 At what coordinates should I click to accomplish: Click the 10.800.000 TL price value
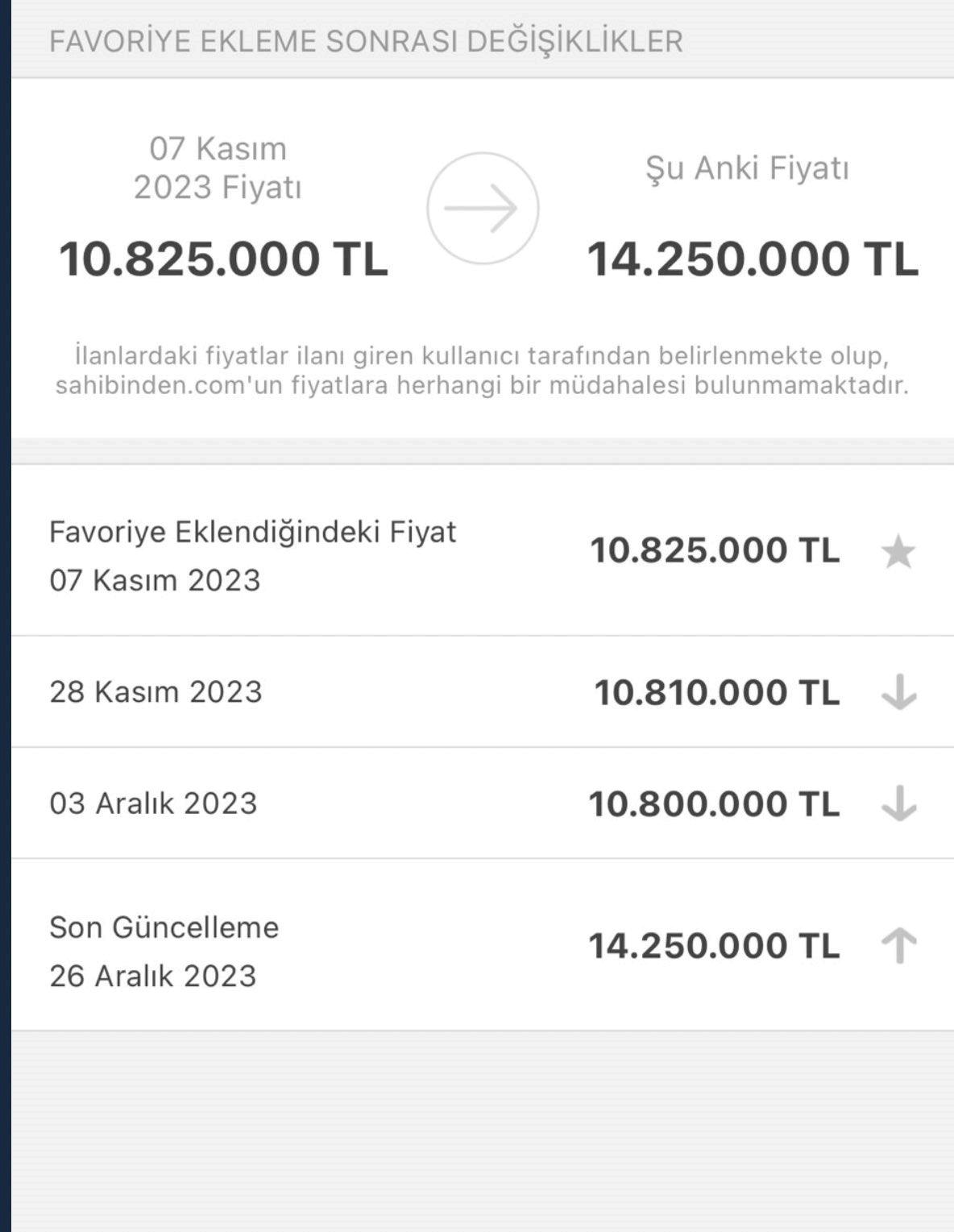click(x=714, y=803)
